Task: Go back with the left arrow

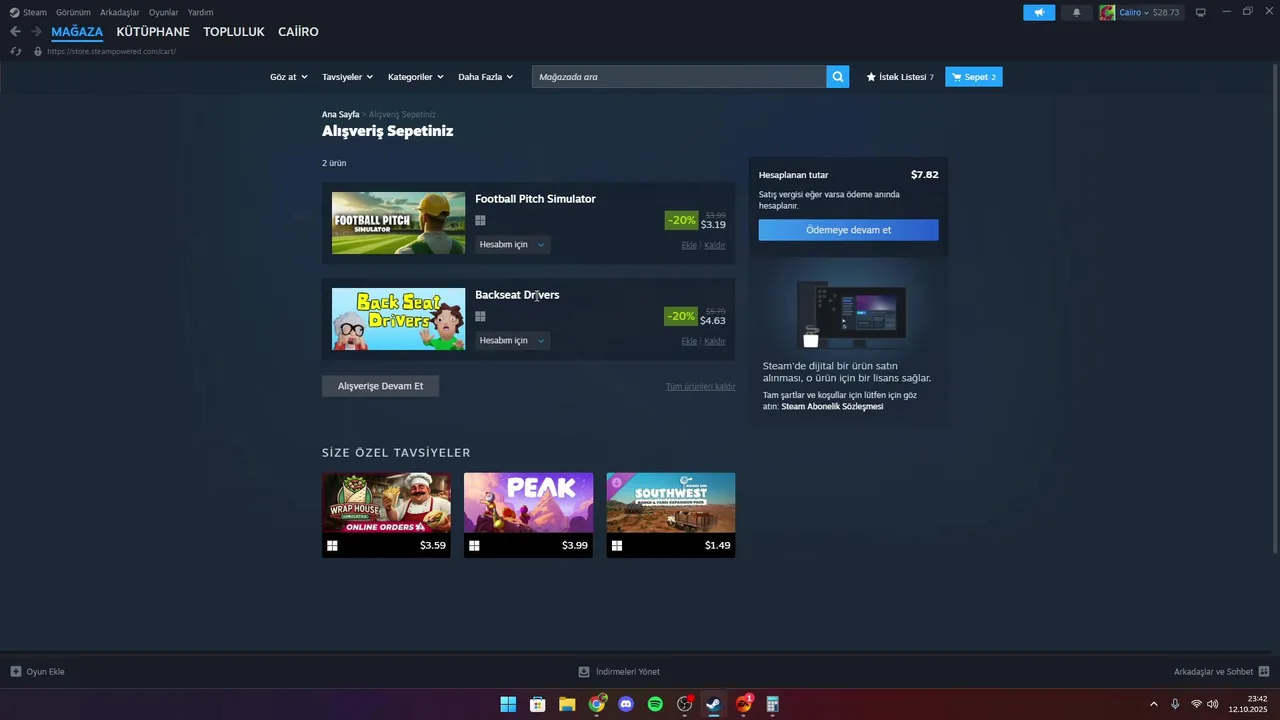Action: tap(15, 32)
